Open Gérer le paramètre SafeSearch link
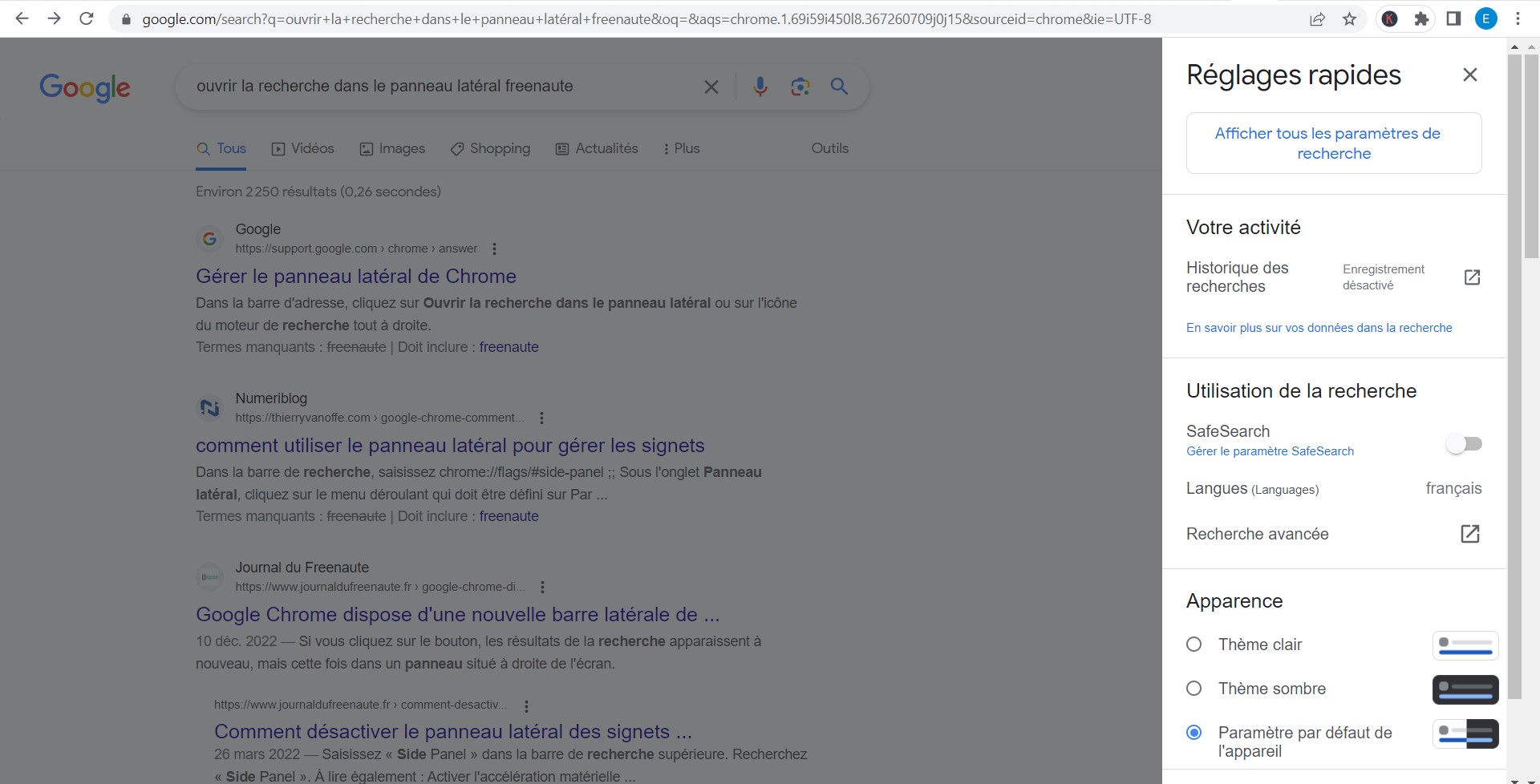 click(1270, 451)
